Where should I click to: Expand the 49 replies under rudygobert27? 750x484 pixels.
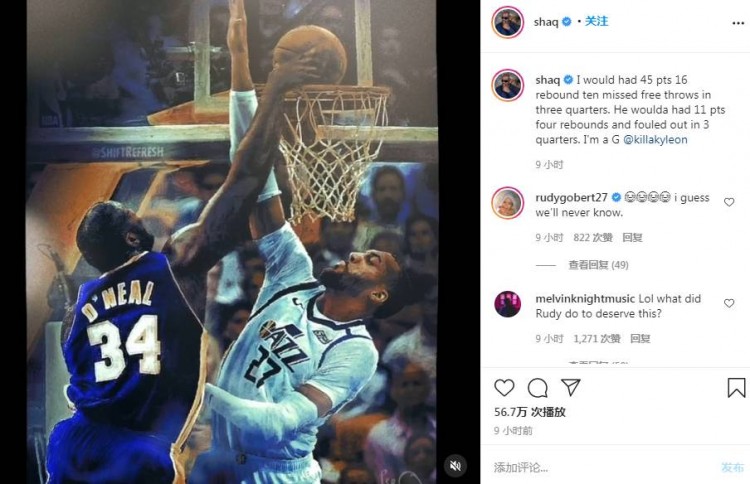click(598, 265)
